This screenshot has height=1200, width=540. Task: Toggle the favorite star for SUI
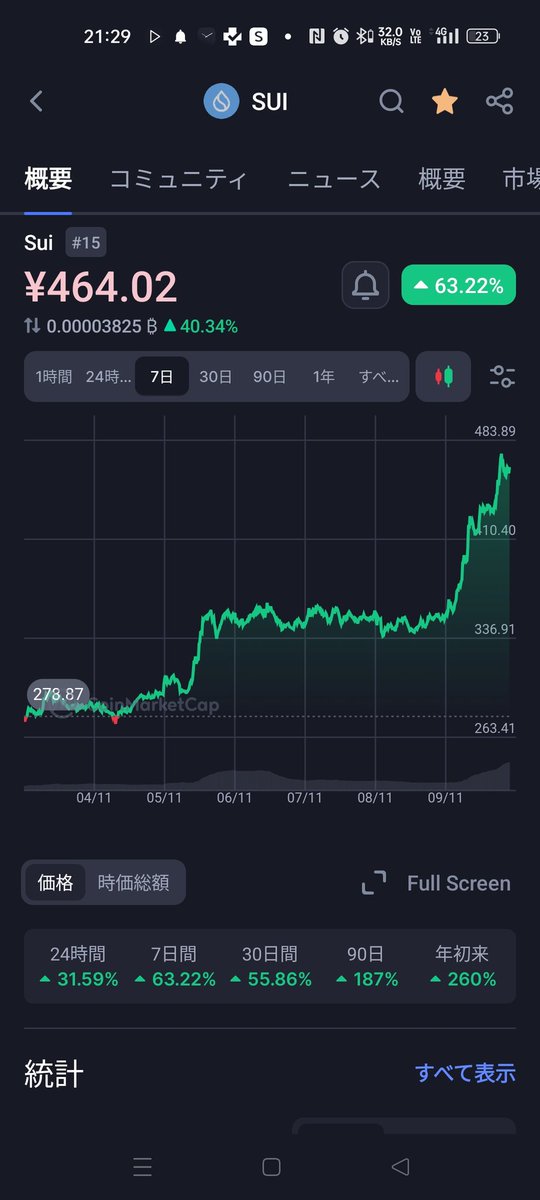coord(445,101)
